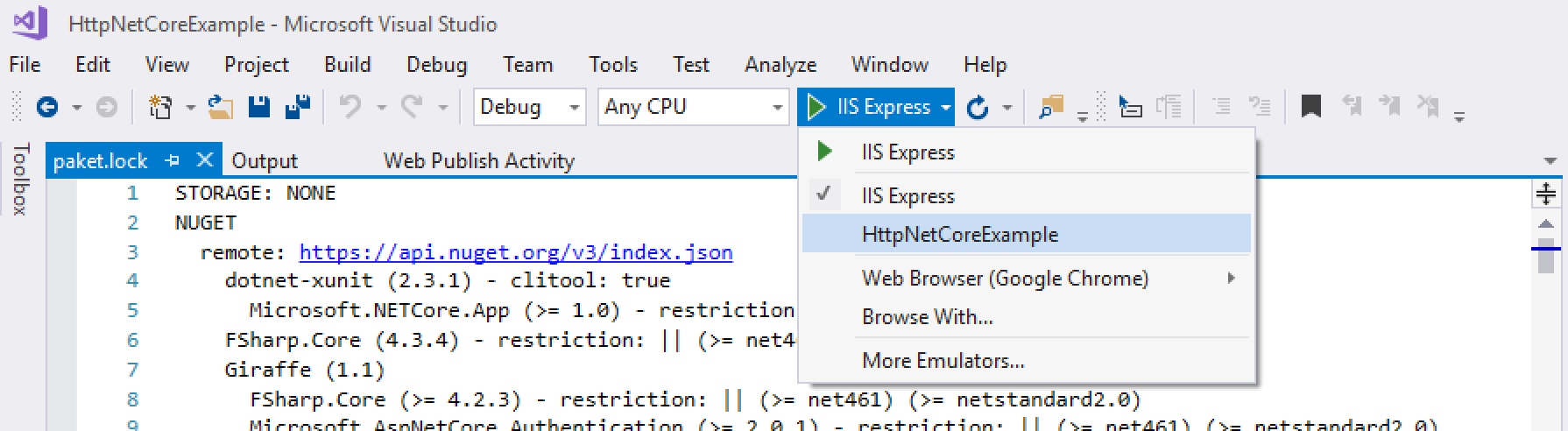Click the Find in Files icon
The width and height of the screenshot is (1568, 431).
point(1050,107)
